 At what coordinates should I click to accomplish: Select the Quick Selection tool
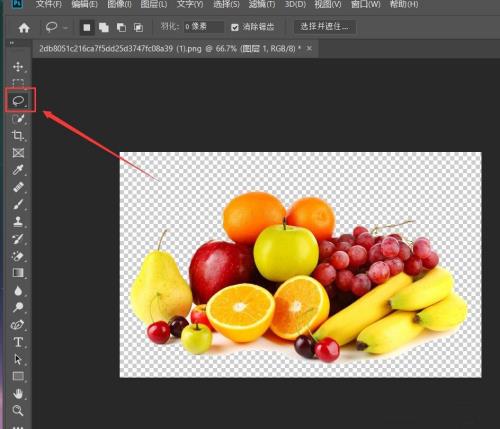tap(18, 119)
